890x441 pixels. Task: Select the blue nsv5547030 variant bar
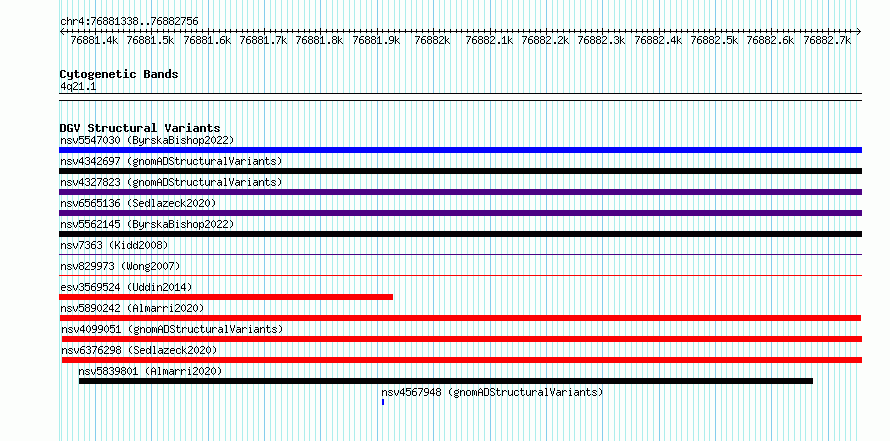point(460,150)
